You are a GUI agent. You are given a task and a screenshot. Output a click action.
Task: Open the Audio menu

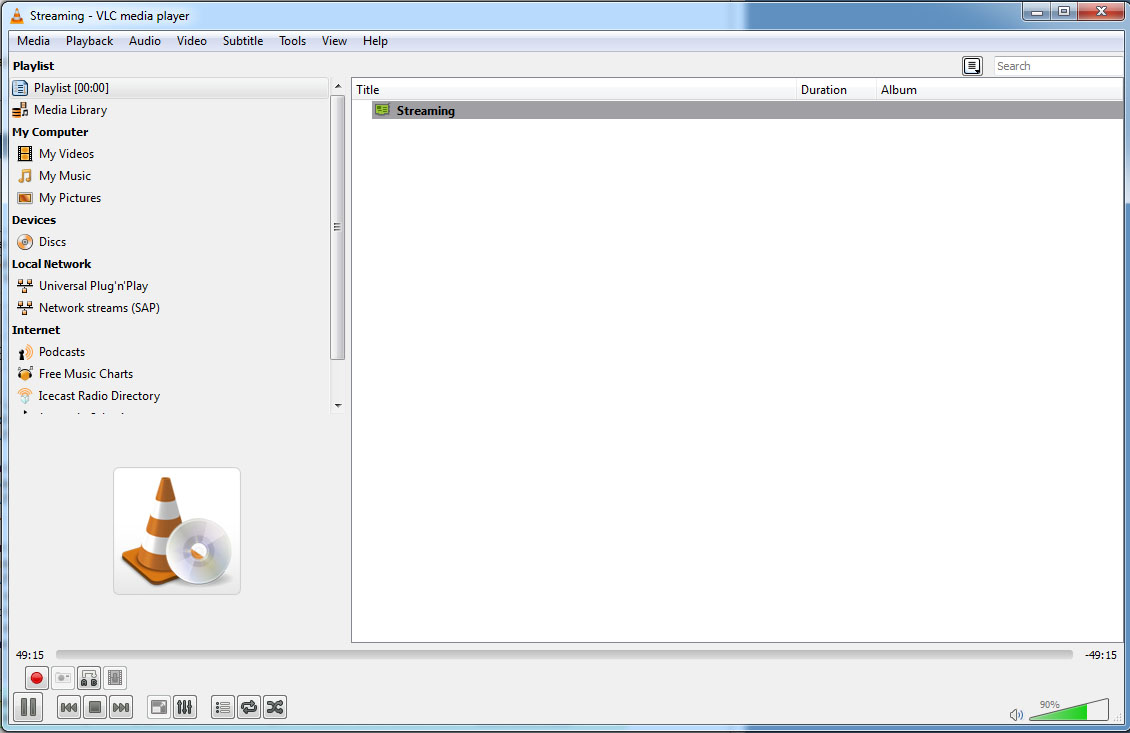(x=145, y=41)
